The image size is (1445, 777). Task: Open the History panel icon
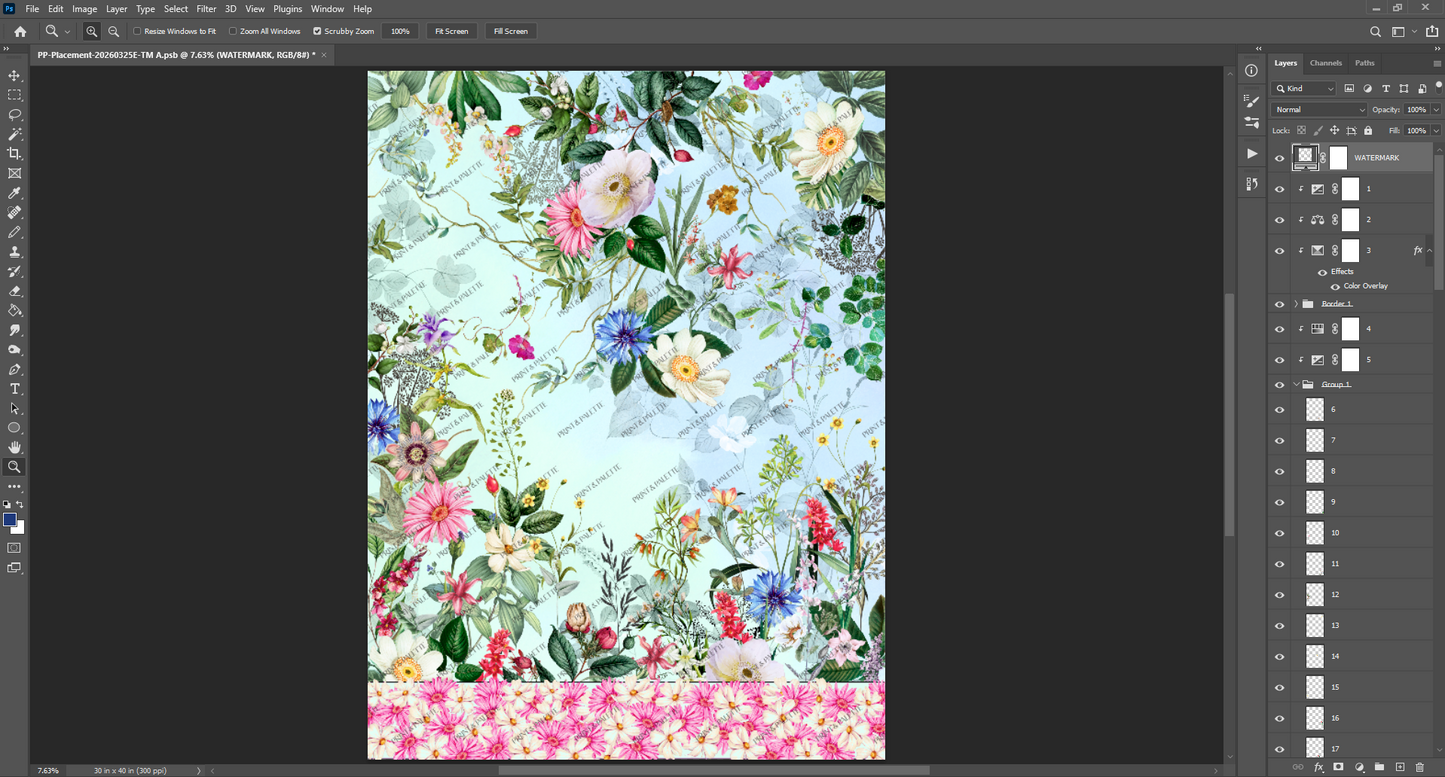tap(1251, 184)
